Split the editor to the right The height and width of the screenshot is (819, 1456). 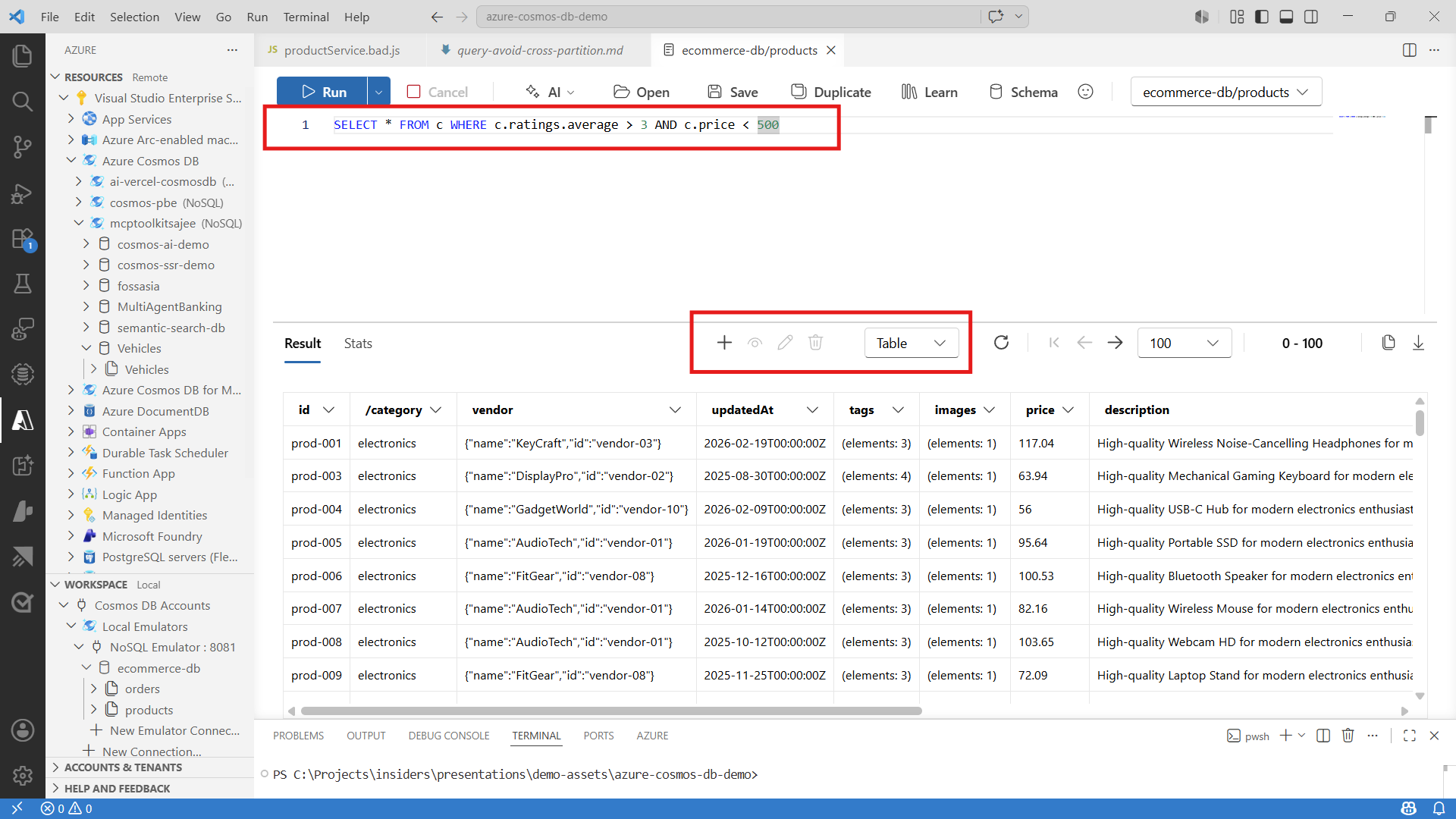(x=1409, y=50)
